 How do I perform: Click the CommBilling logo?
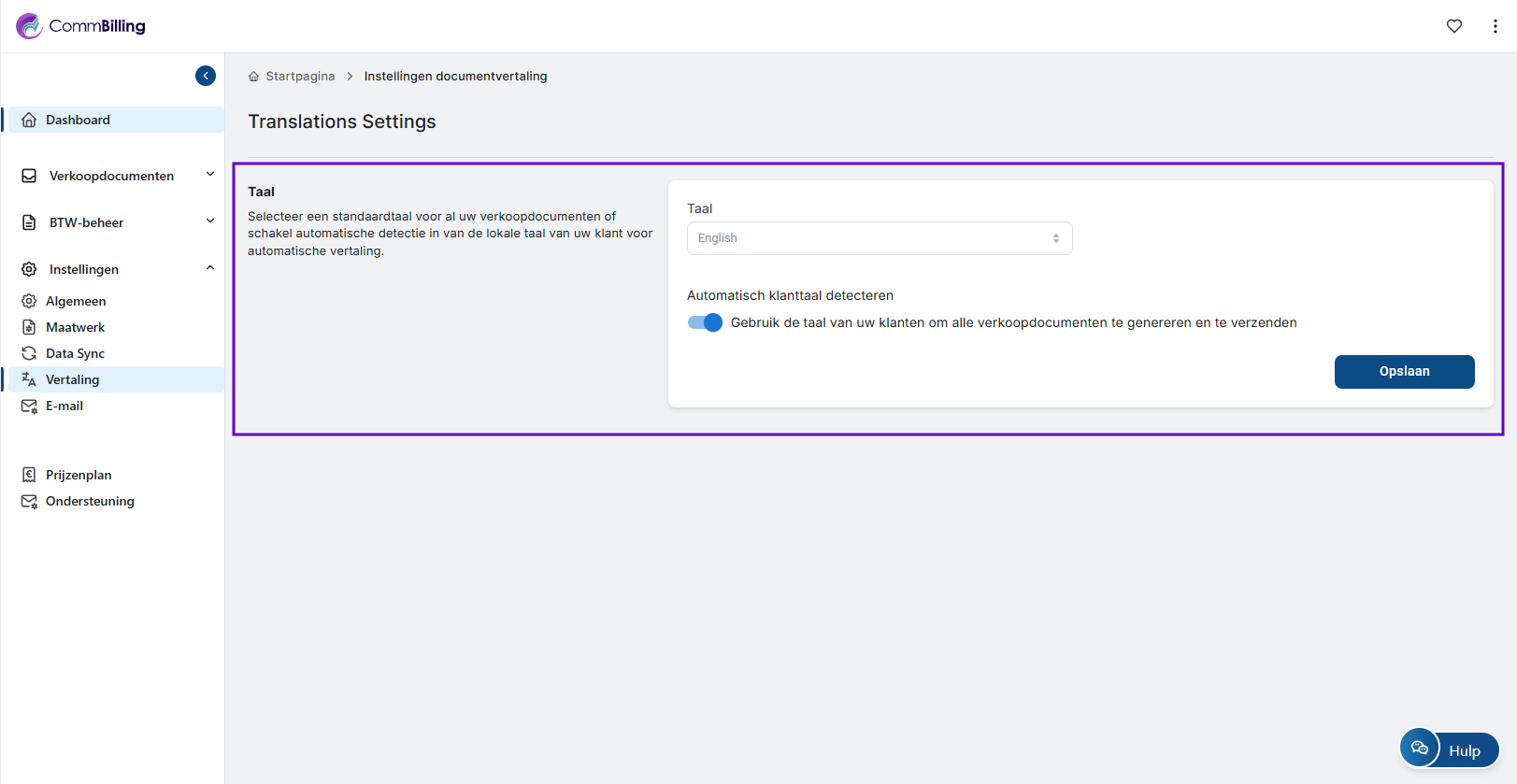click(80, 26)
